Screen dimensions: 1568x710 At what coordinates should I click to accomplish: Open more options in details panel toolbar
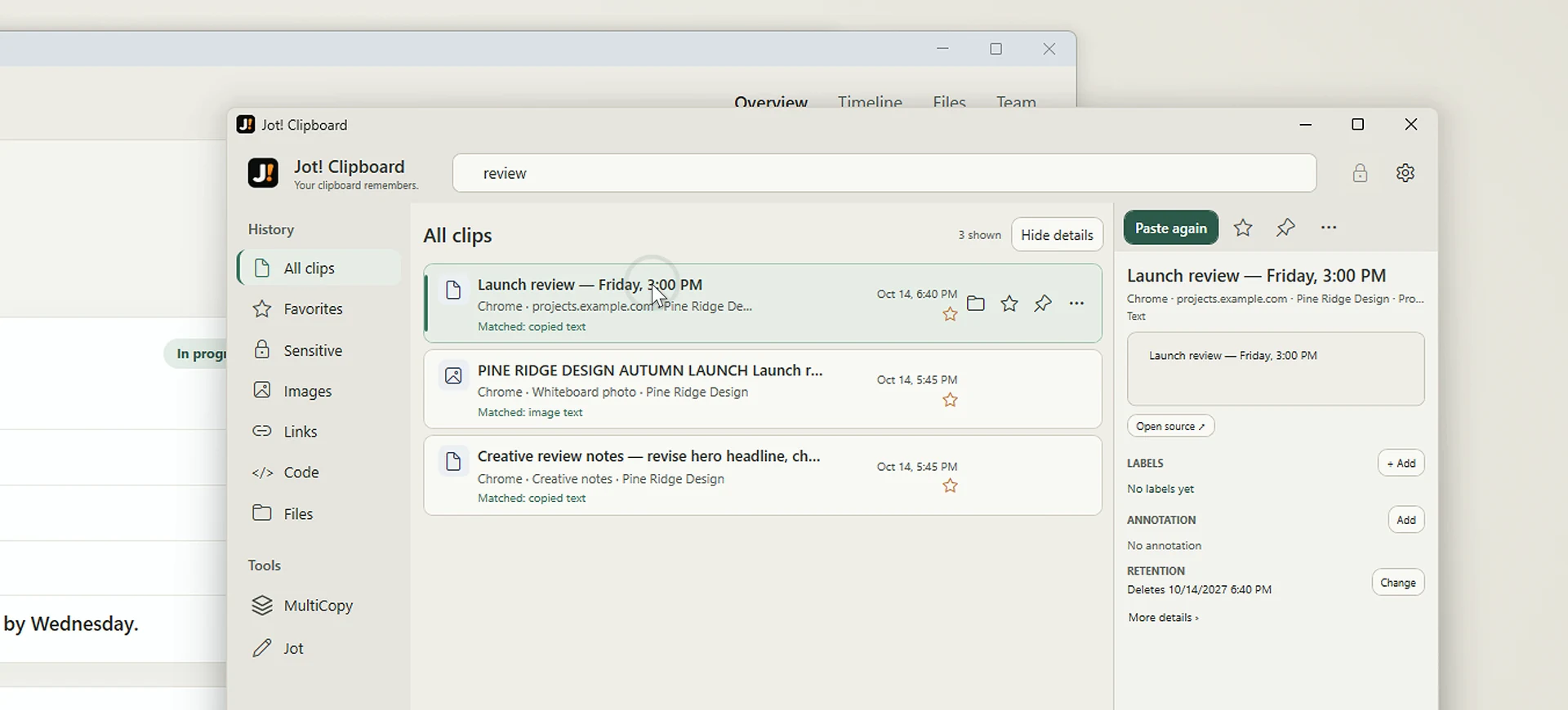pos(1329,228)
